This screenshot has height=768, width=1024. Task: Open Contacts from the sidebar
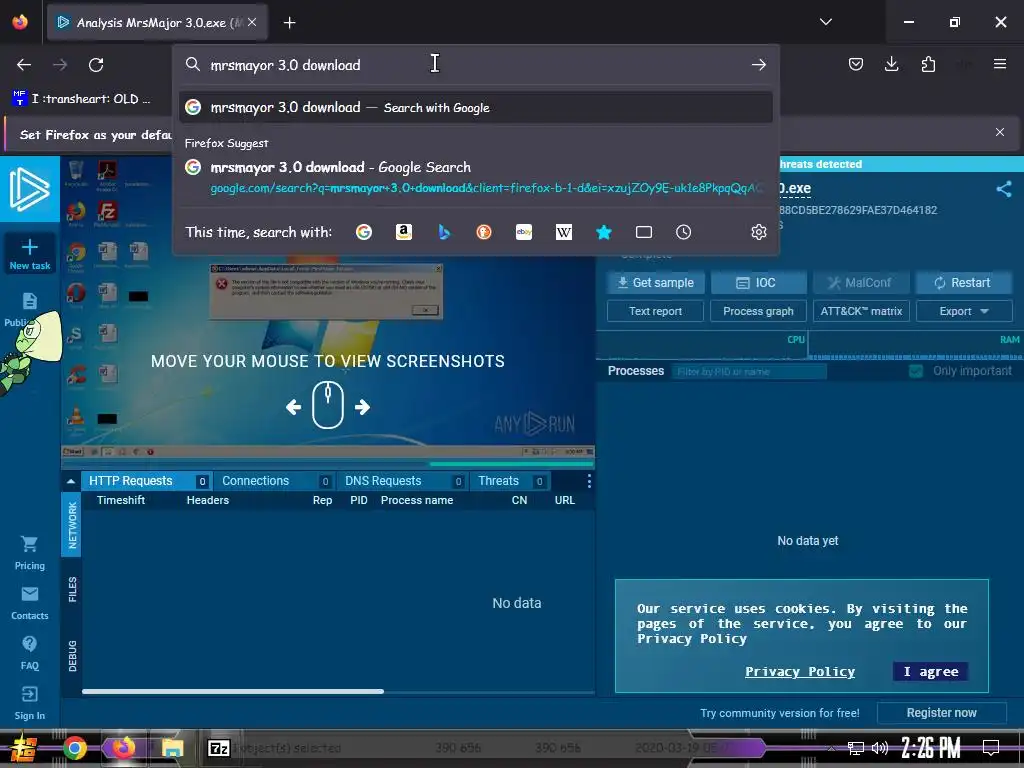tap(29, 603)
